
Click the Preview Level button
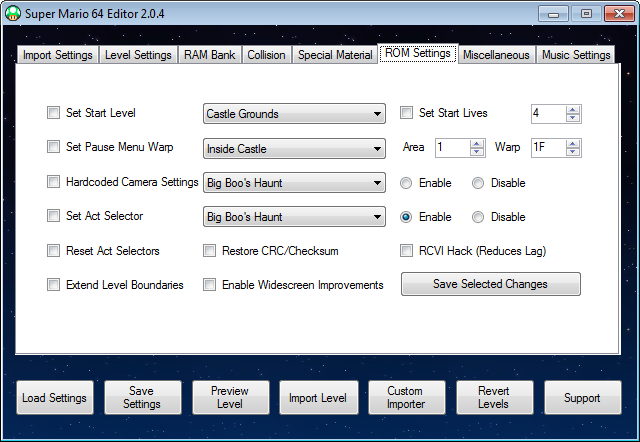(x=229, y=398)
